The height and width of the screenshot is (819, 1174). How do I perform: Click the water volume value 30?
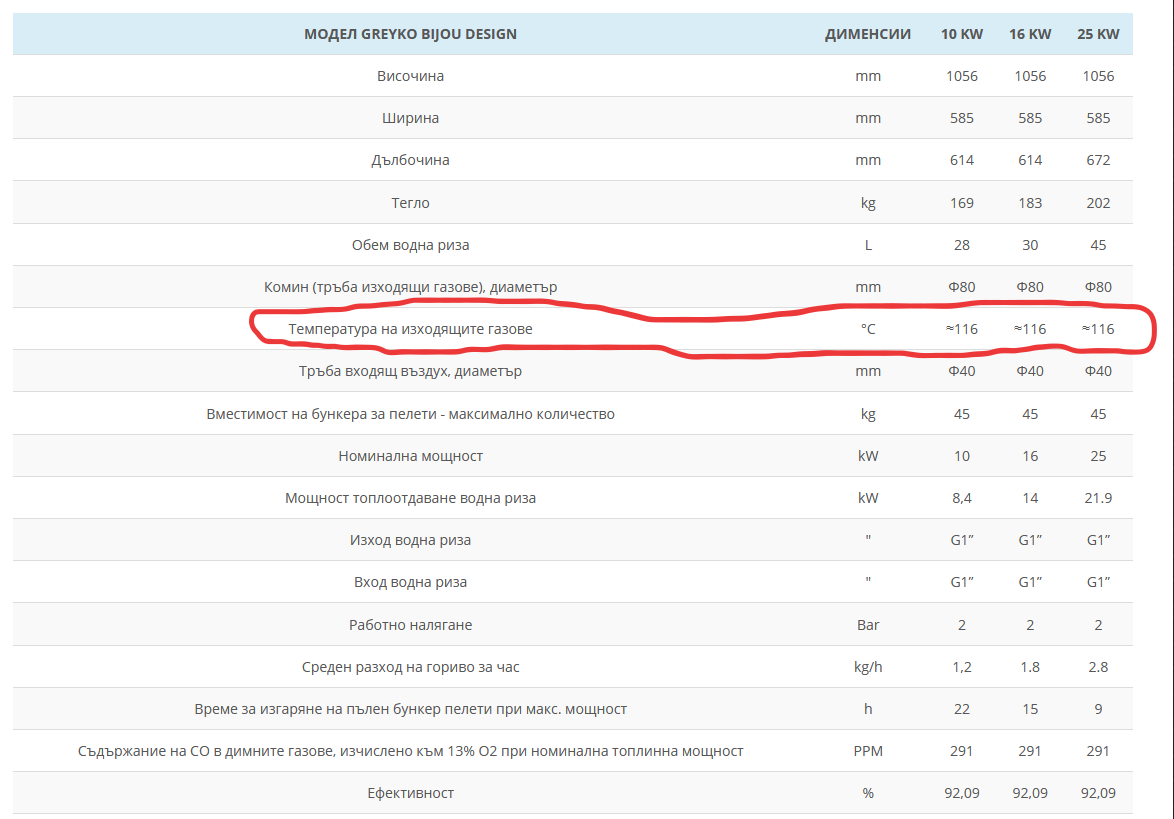click(1029, 245)
